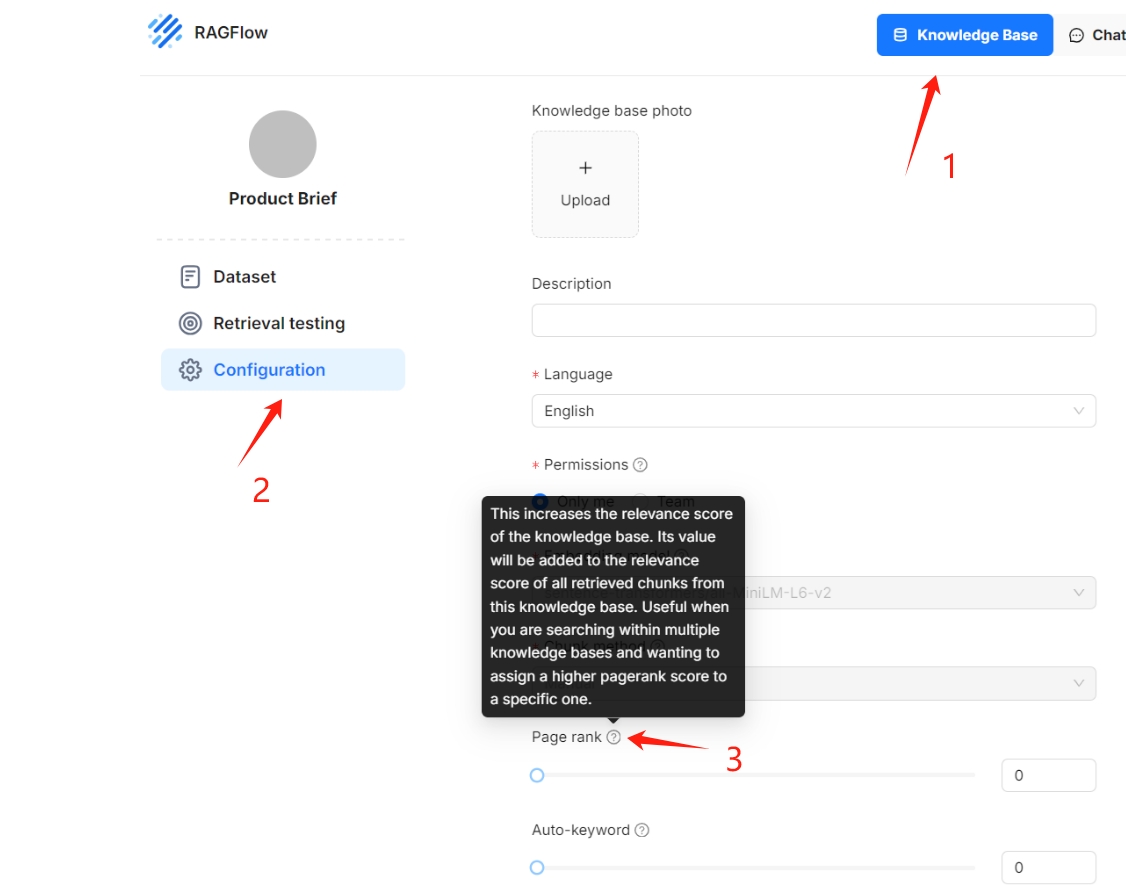
Task: Click the Auto-keyword help icon
Action: tap(642, 830)
